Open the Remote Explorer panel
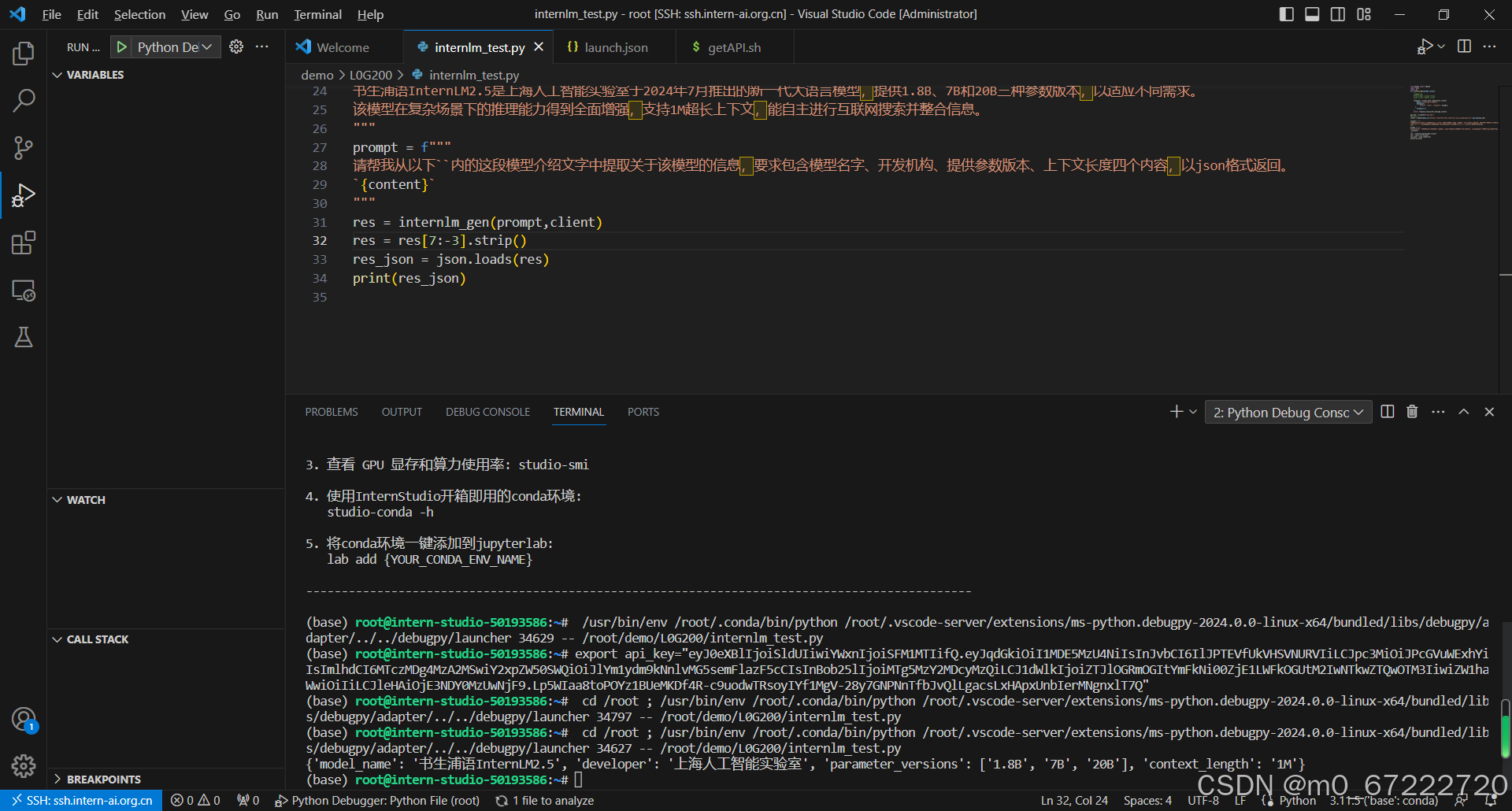 pos(24,291)
